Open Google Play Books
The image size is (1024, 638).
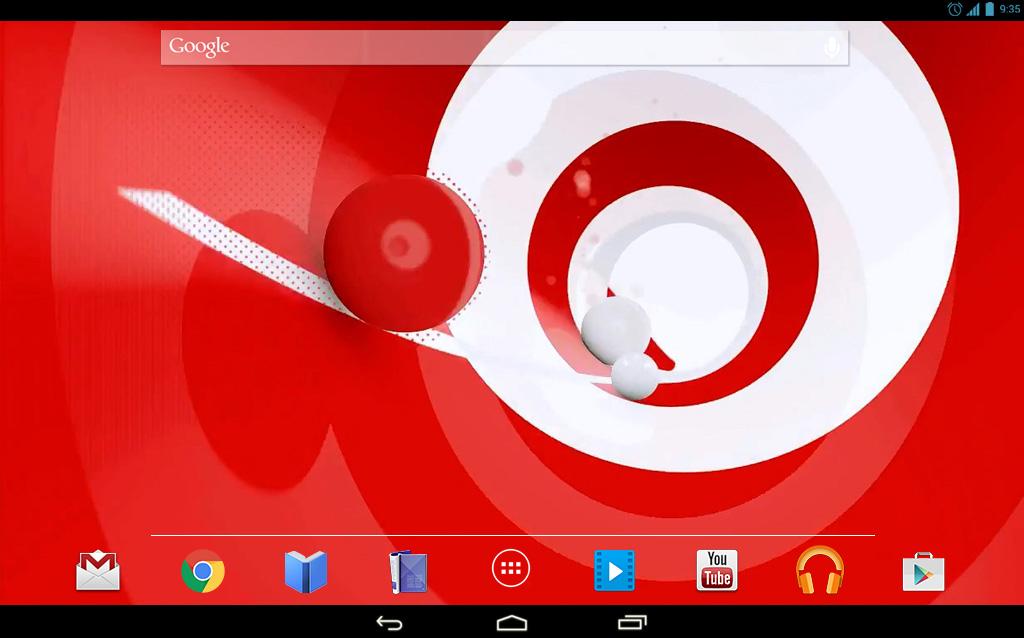tap(306, 571)
